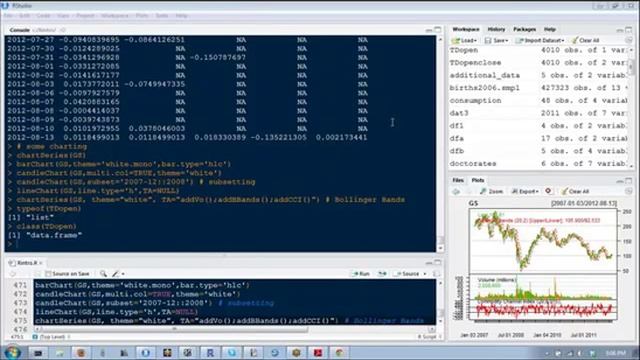
Task: Click the code tools wand icon
Action: [x=116, y=274]
